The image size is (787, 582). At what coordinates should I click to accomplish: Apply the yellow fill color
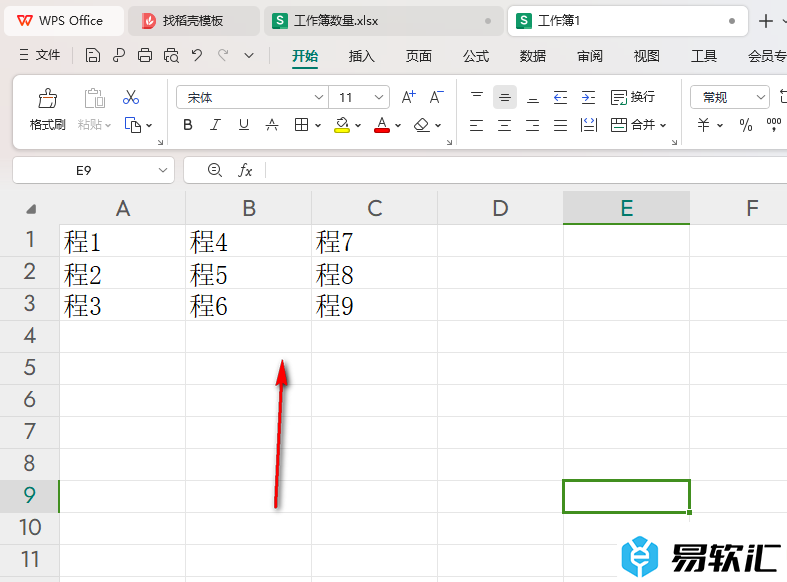342,125
